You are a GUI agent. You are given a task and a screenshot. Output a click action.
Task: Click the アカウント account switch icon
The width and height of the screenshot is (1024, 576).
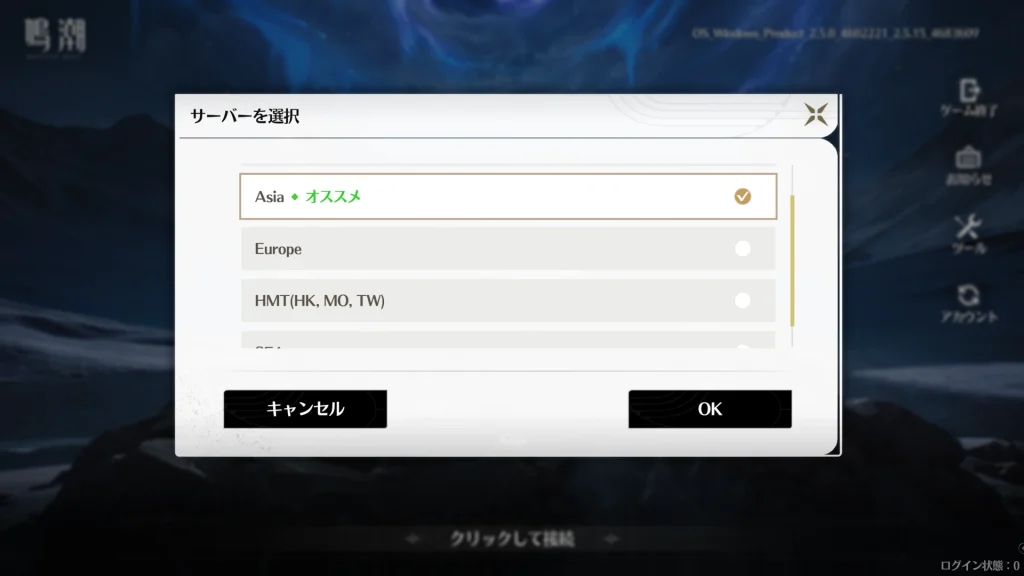pyautogui.click(x=968, y=295)
